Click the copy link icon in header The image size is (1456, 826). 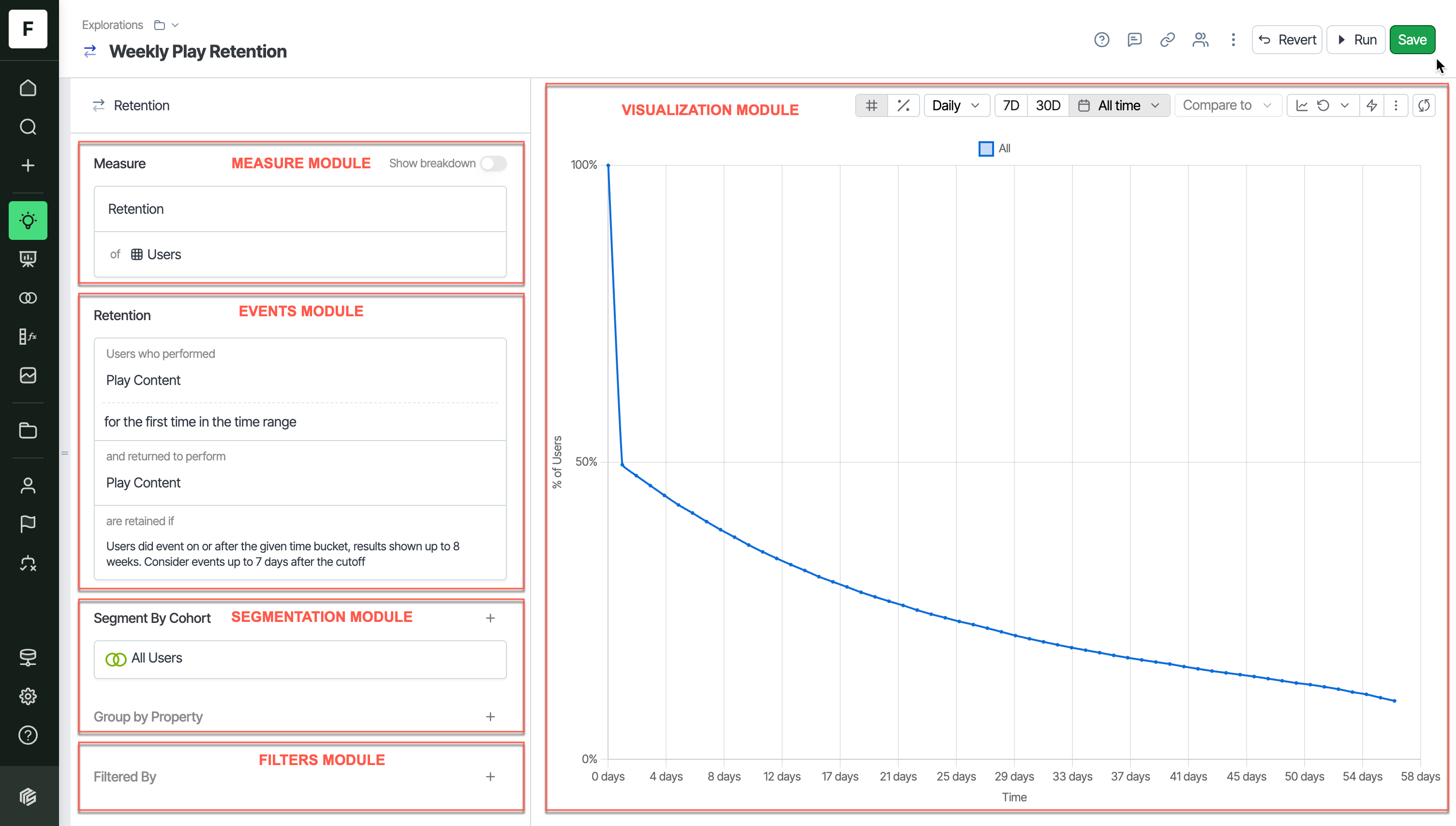(x=1167, y=40)
